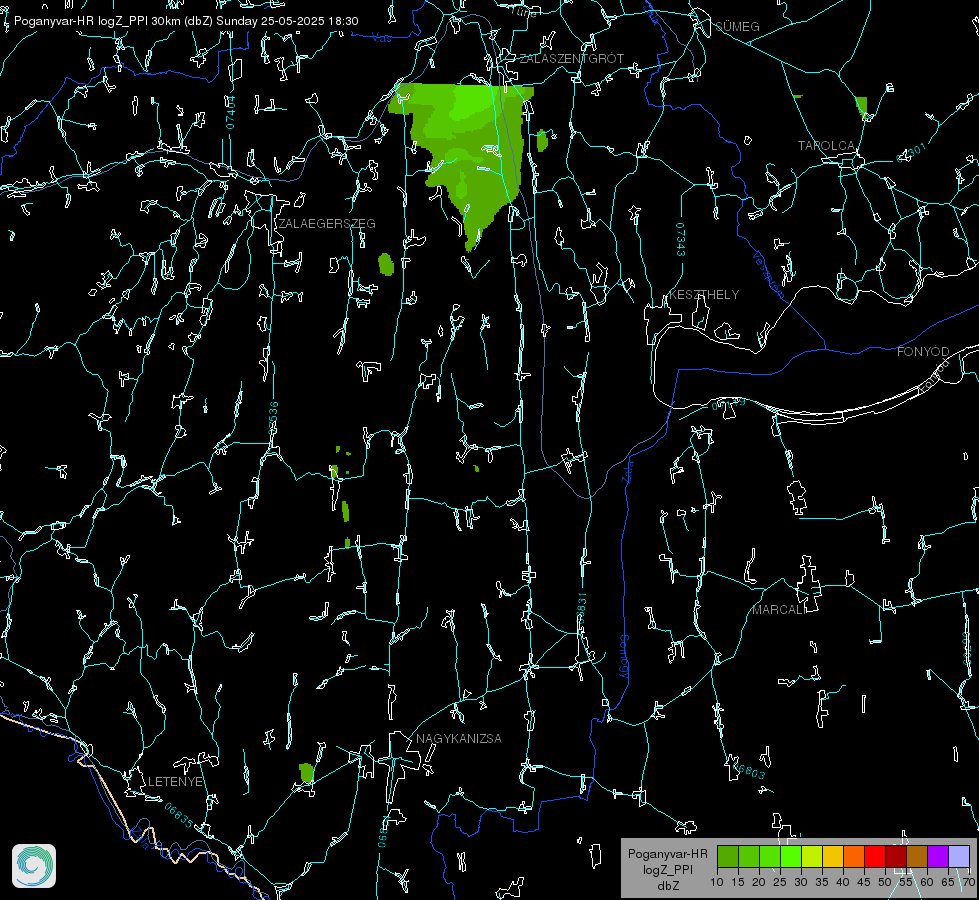
Task: Pick the dark green 10–15 dBZ legend swatch
Action: (x=728, y=856)
